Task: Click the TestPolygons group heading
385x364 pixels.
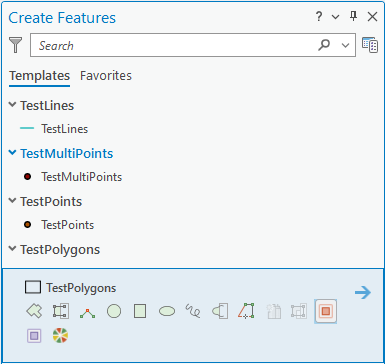Action: point(60,250)
